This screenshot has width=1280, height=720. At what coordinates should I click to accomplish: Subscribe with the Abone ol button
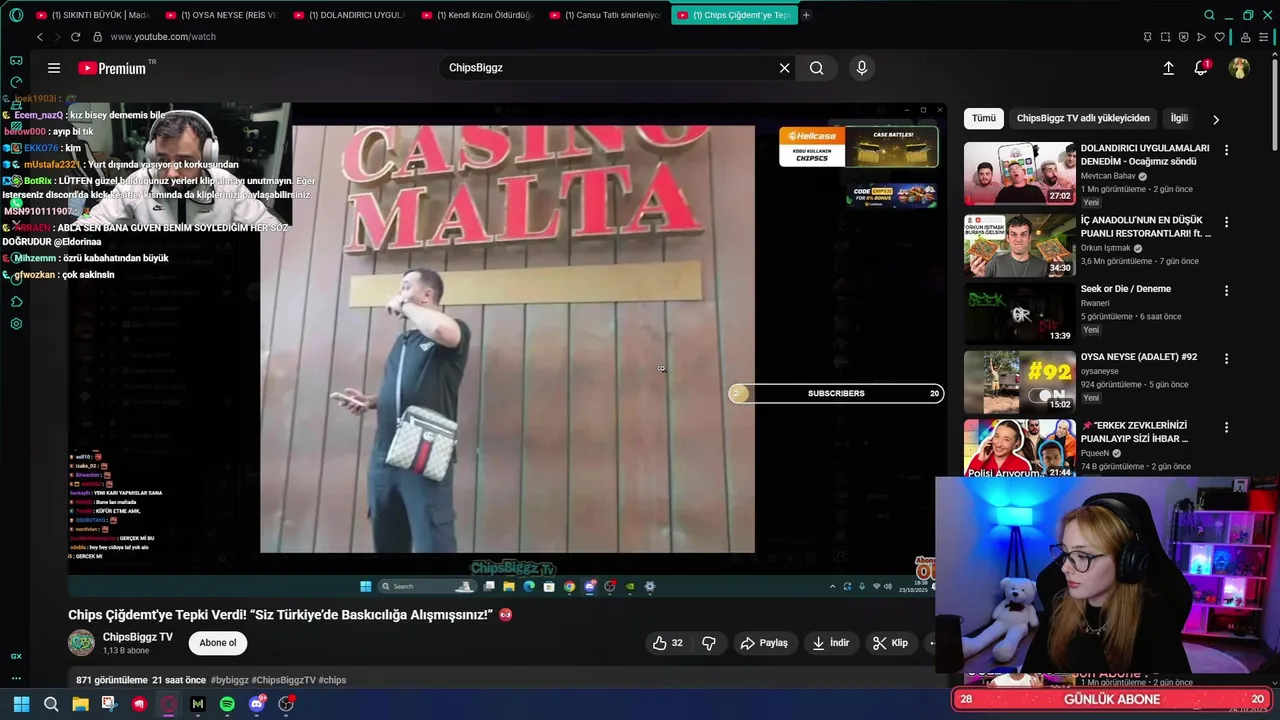click(218, 643)
